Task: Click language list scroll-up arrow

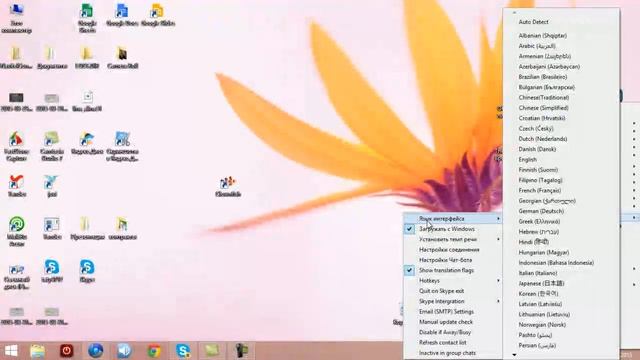Action: point(514,12)
